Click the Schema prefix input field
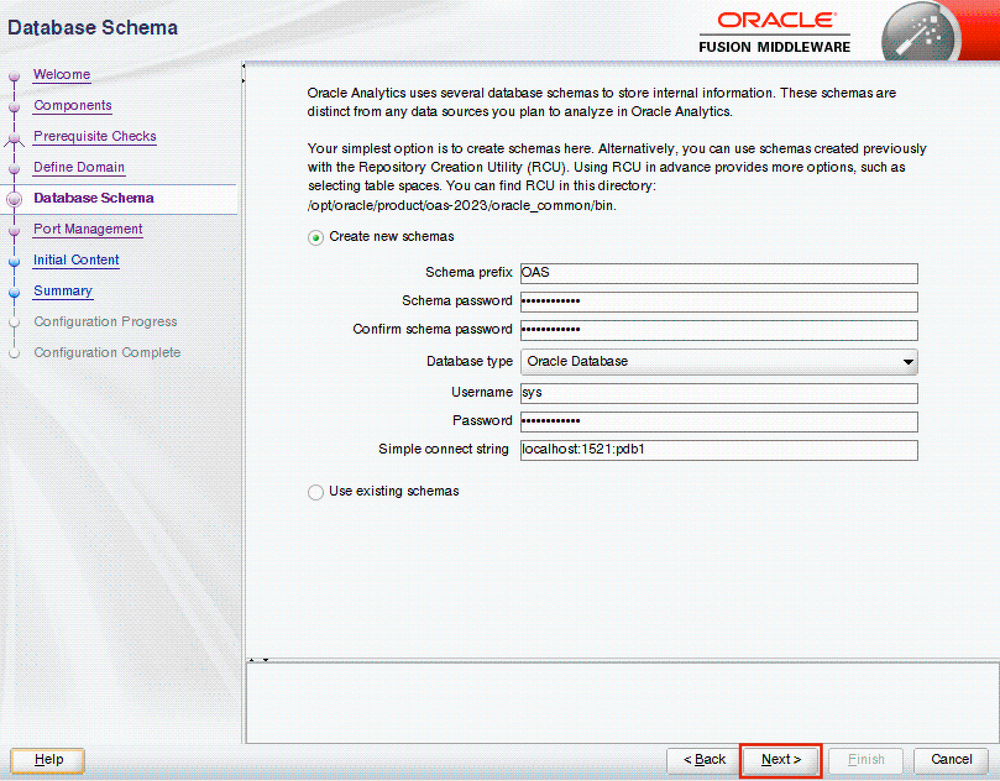This screenshot has height=781, width=1000. pos(719,273)
